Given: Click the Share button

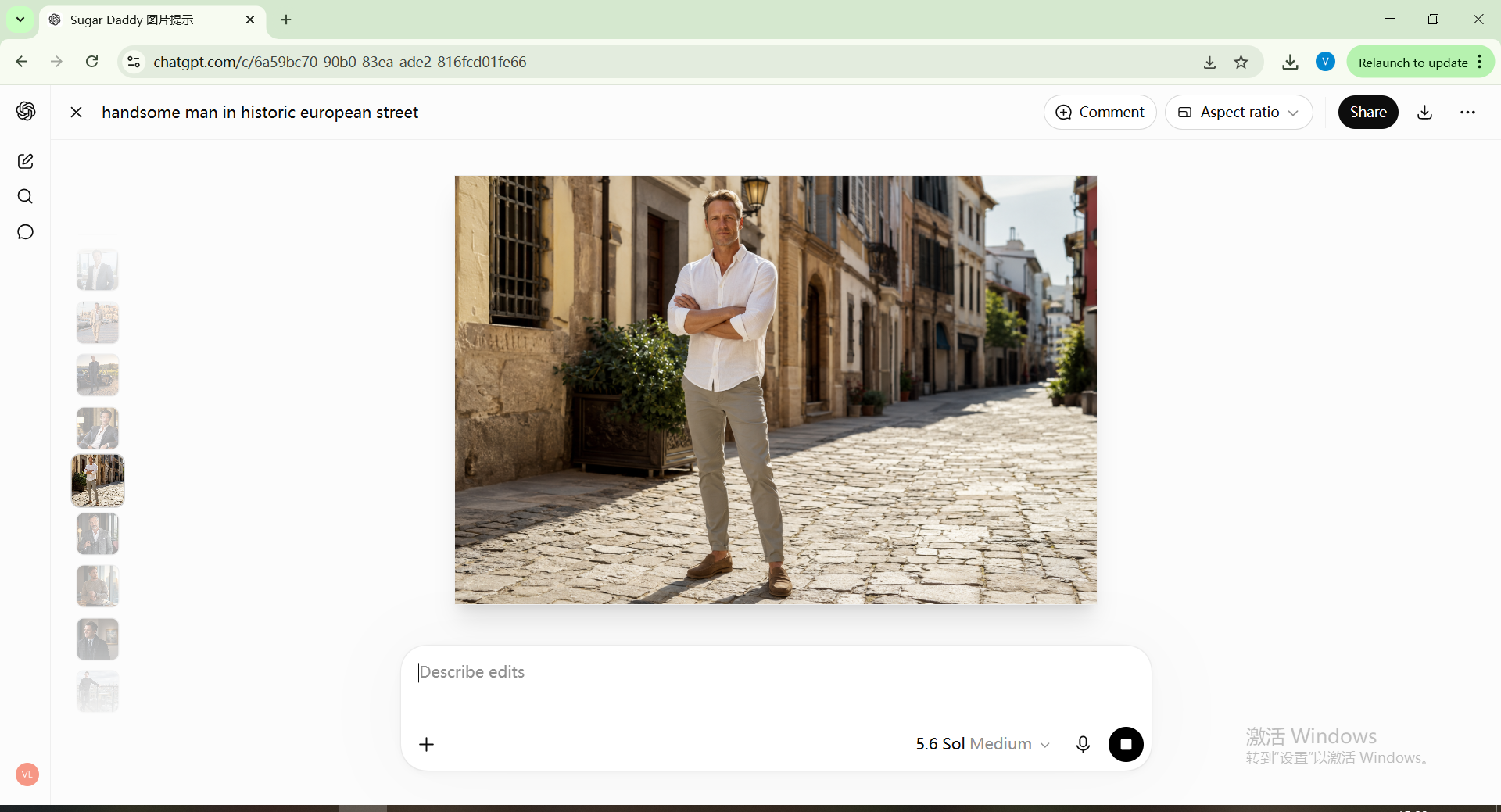Looking at the screenshot, I should 1368,113.
